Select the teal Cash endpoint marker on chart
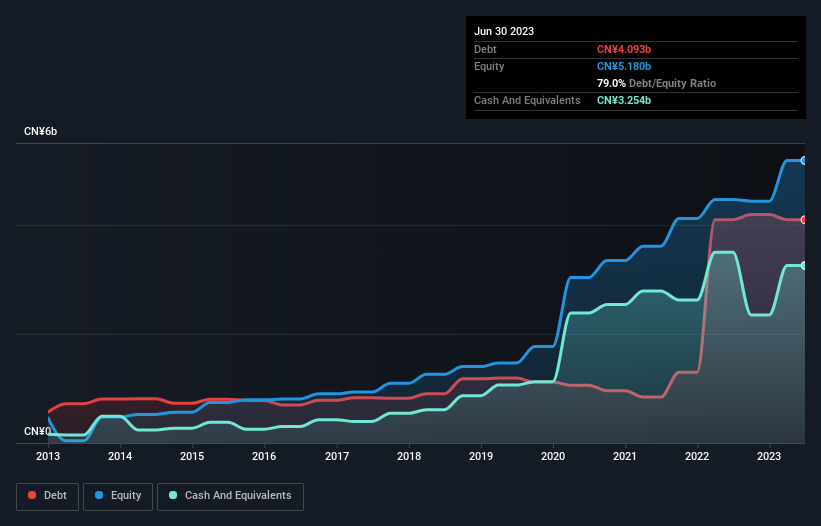The height and width of the screenshot is (526, 821). [803, 265]
